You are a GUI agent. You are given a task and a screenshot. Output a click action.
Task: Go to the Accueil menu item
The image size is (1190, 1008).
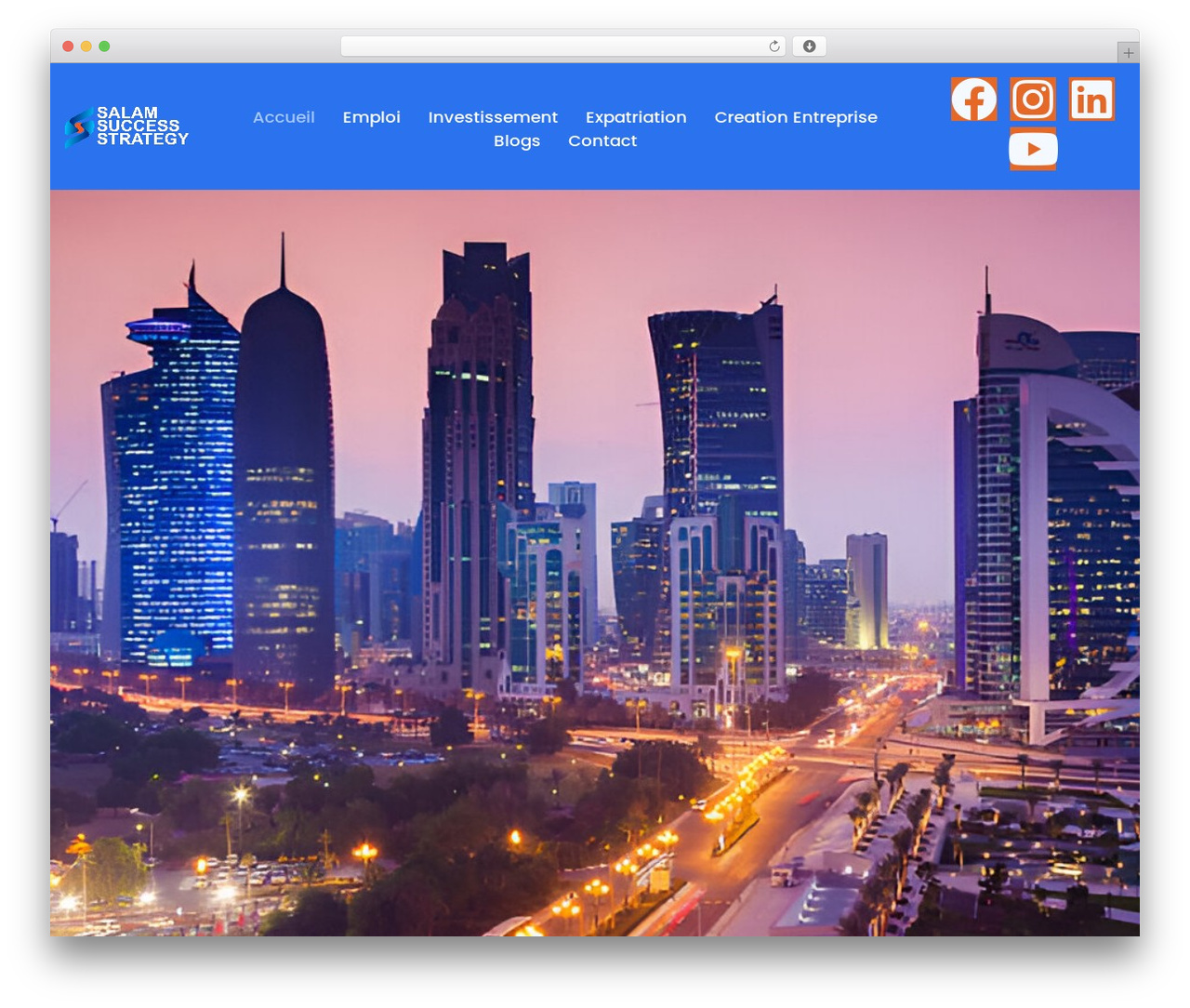pos(284,117)
